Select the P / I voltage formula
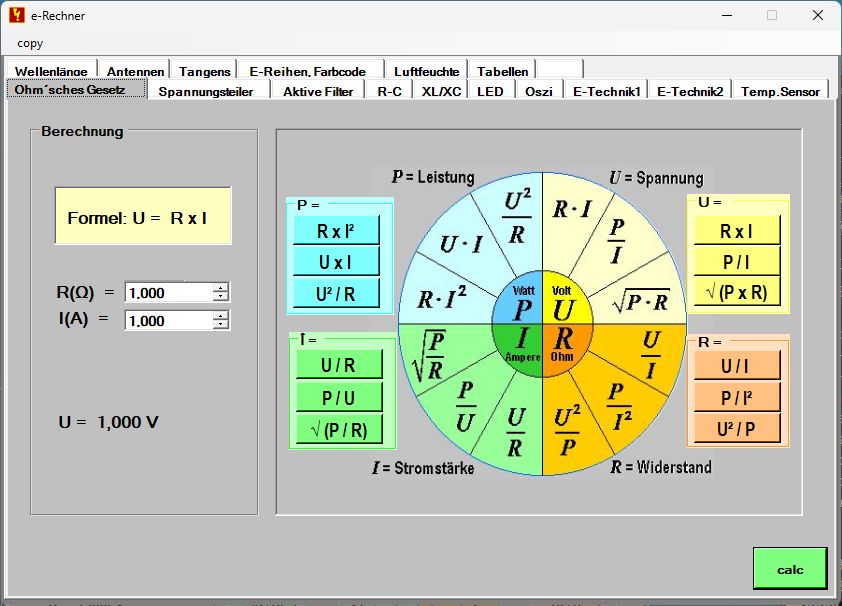Screen dimensions: 842x606 tap(737, 262)
